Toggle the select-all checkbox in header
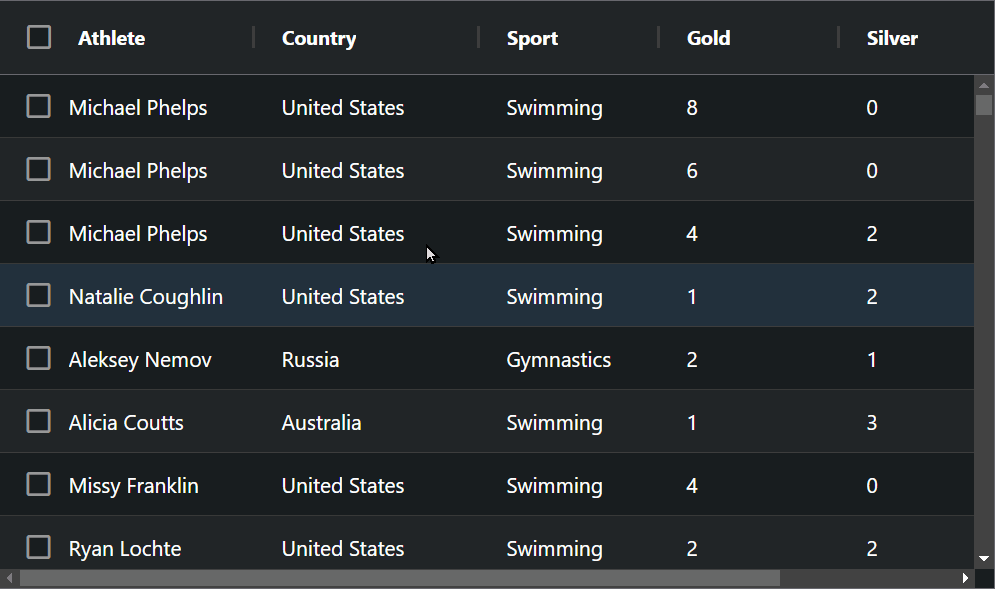This screenshot has height=589, width=995. [39, 37]
